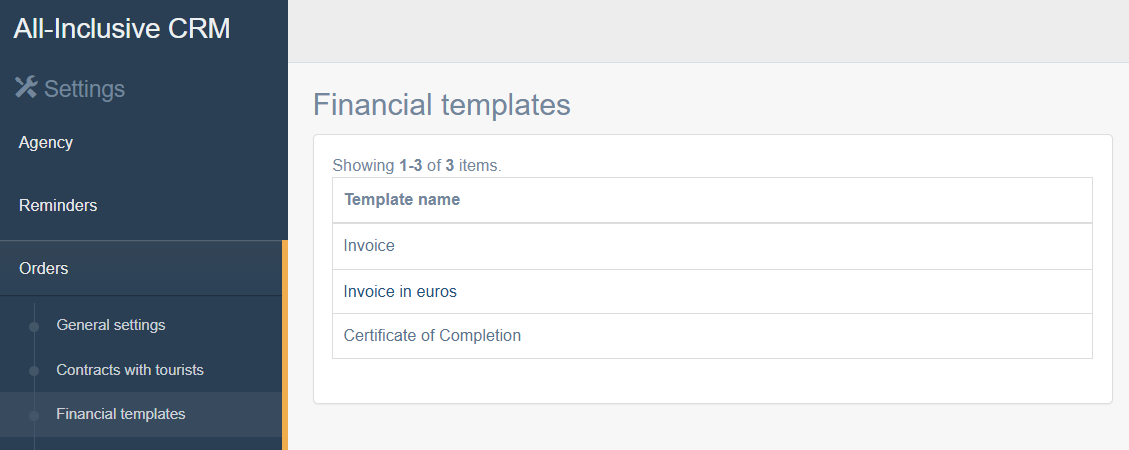Click the wrench Settings icon
The image size is (1129, 450).
coord(26,88)
